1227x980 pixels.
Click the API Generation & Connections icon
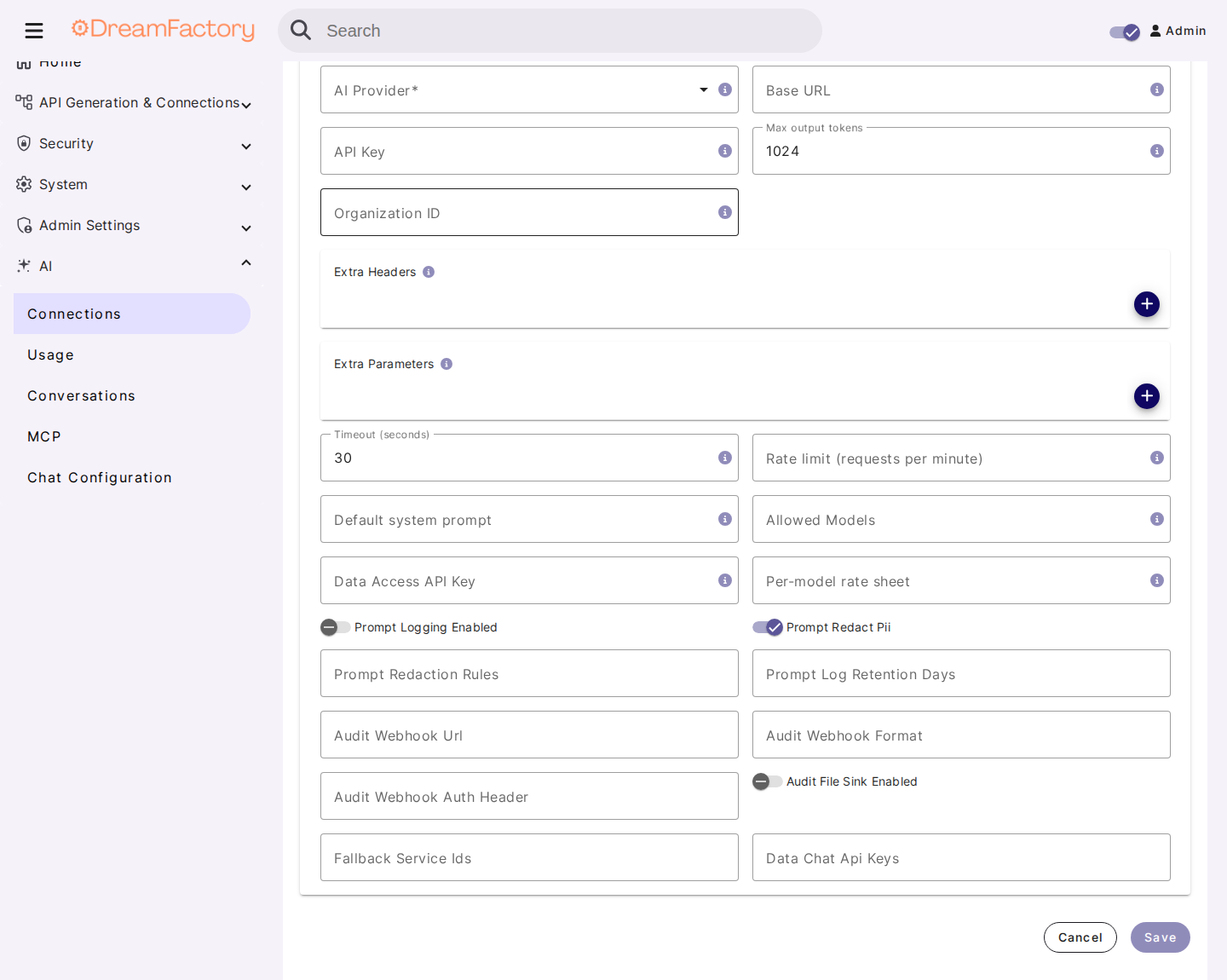pos(24,102)
